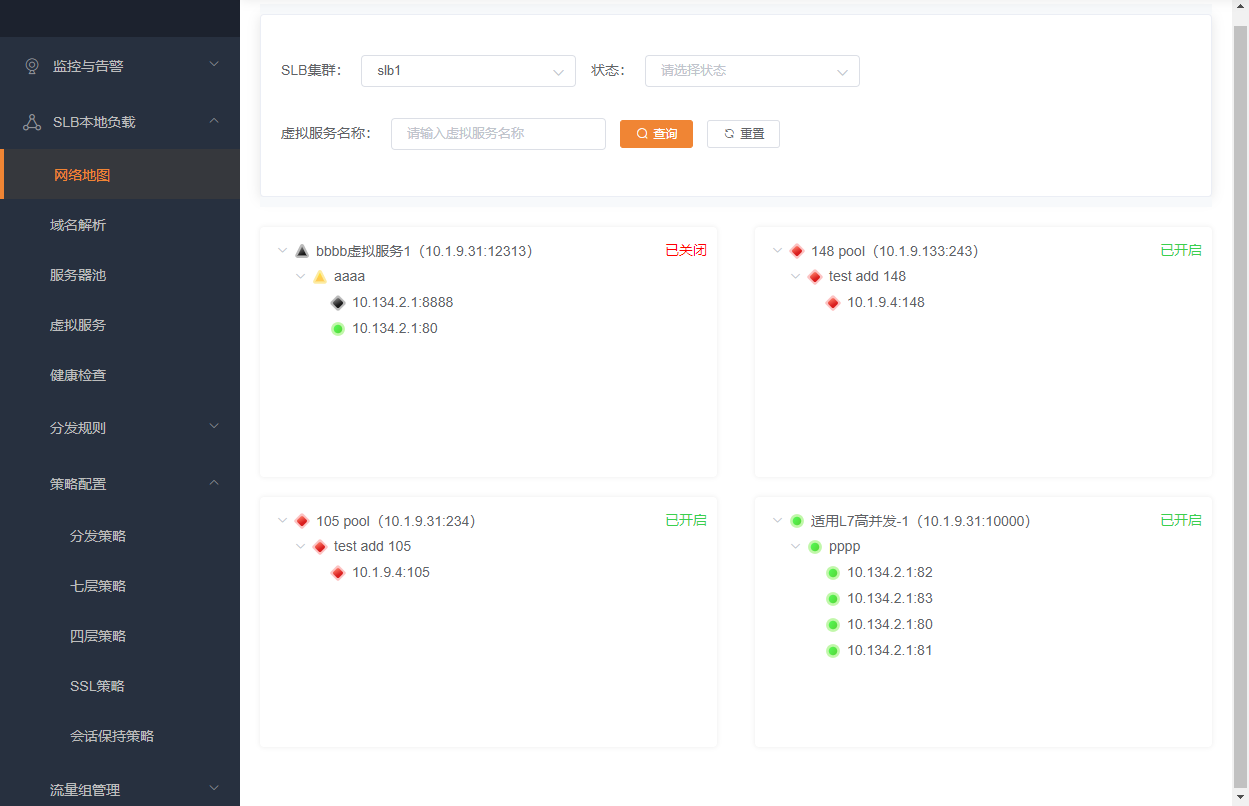Click the SLB local load network icon
This screenshot has height=806, width=1249.
tap(32, 122)
